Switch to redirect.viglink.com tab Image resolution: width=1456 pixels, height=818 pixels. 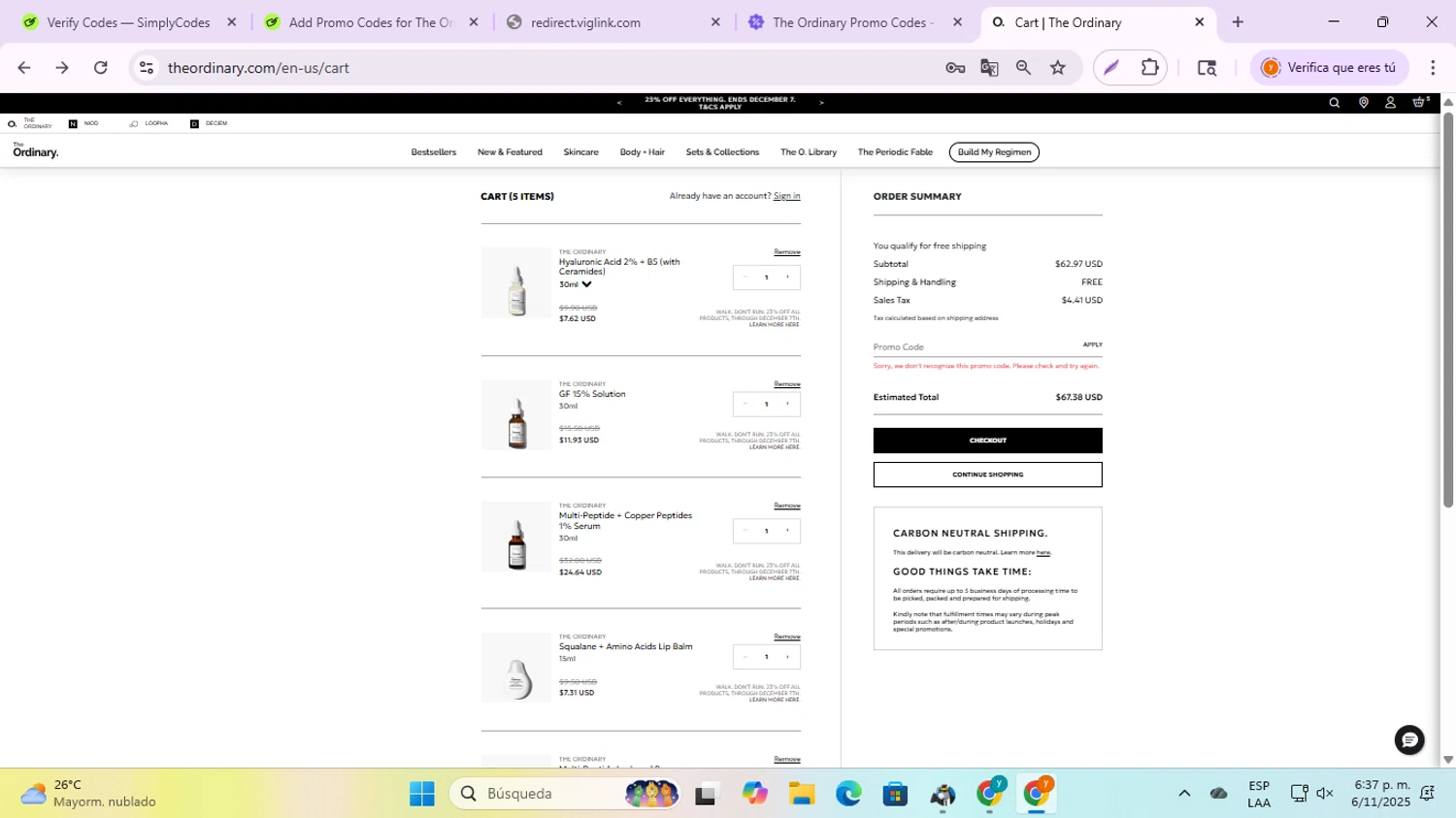[615, 22]
